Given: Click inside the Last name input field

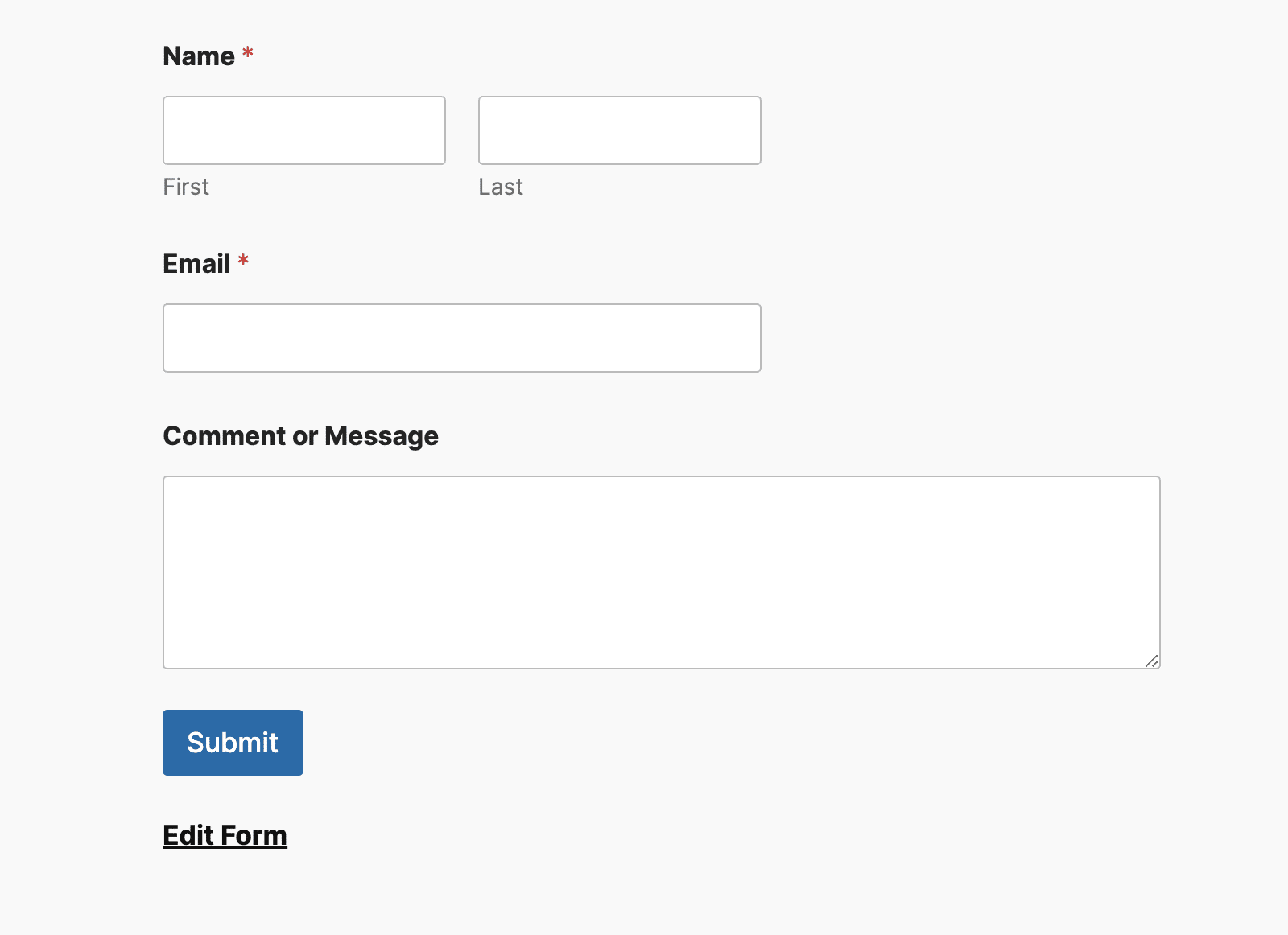Looking at the screenshot, I should [619, 130].
